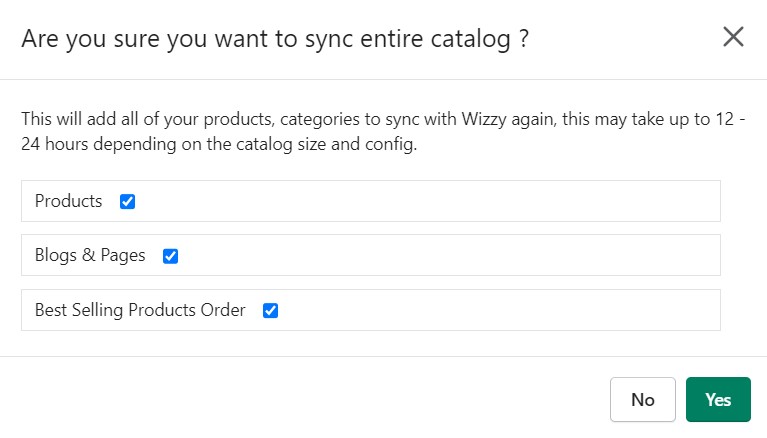Click empty area of the Products row
This screenshot has width=767, height=438.
tap(426, 201)
